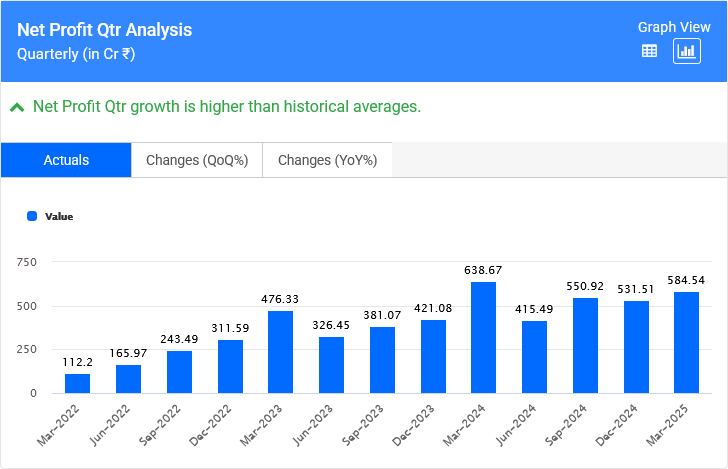Click the growth higher than averages message

point(227,107)
